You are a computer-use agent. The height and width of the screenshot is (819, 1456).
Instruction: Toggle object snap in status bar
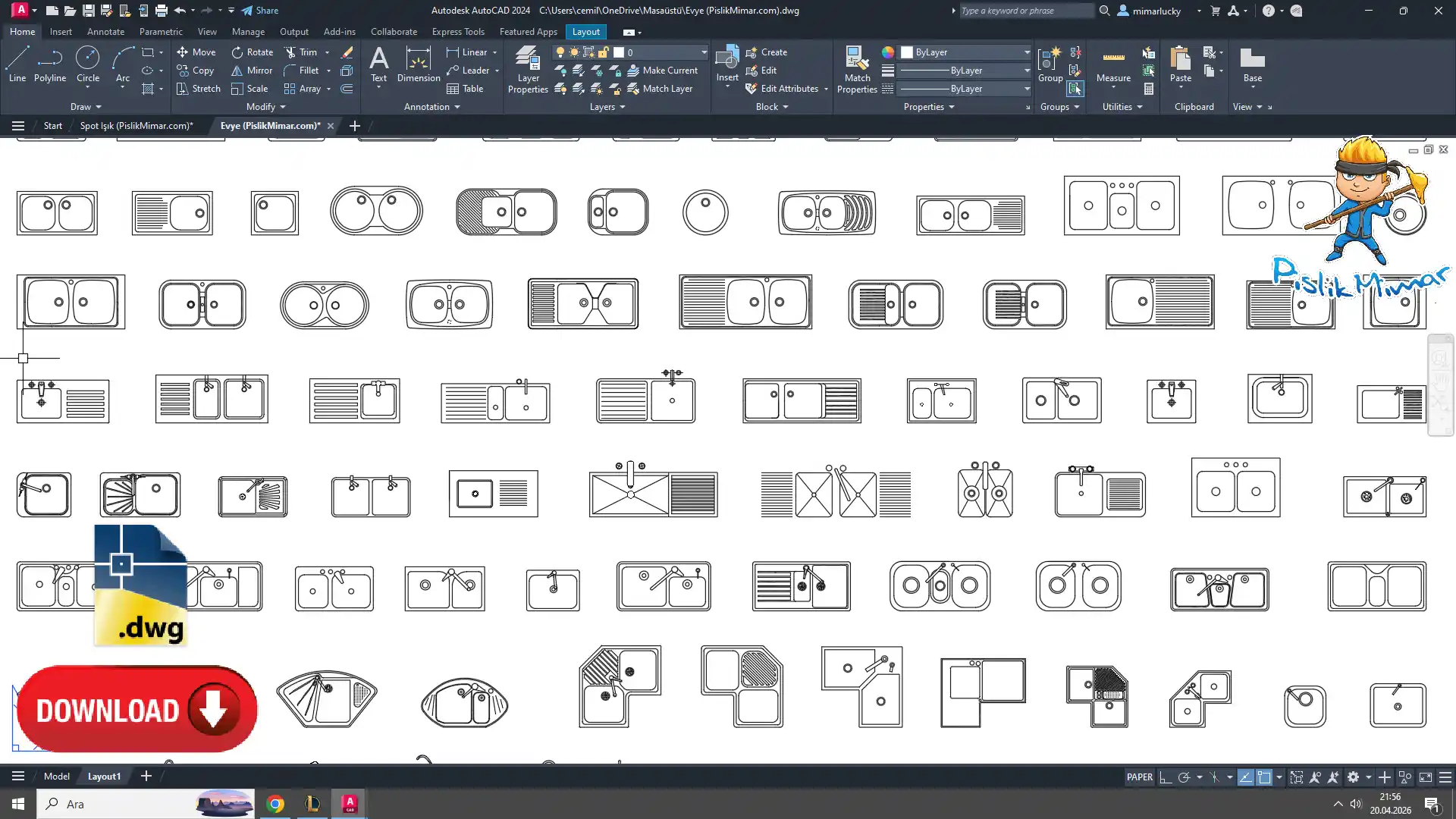coord(1264,777)
